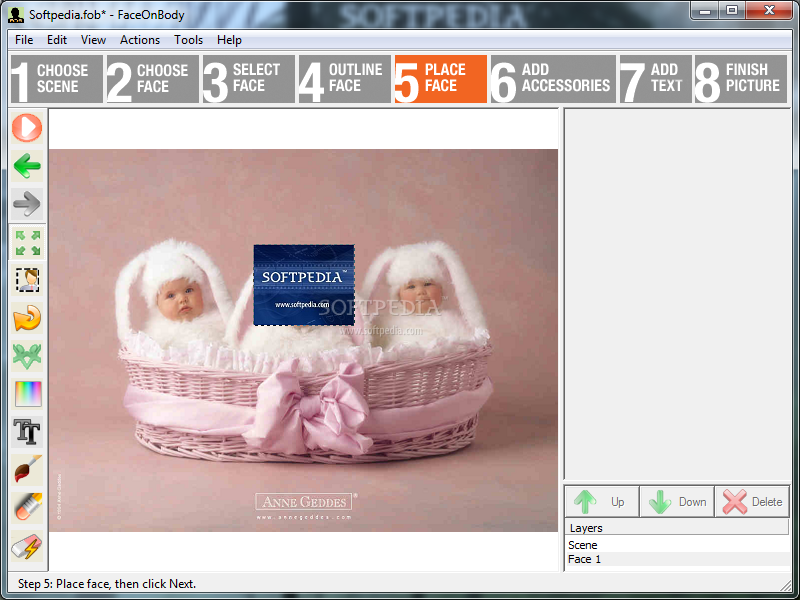800x600 pixels.
Task: Move layer Down with the Down button
Action: pos(677,502)
